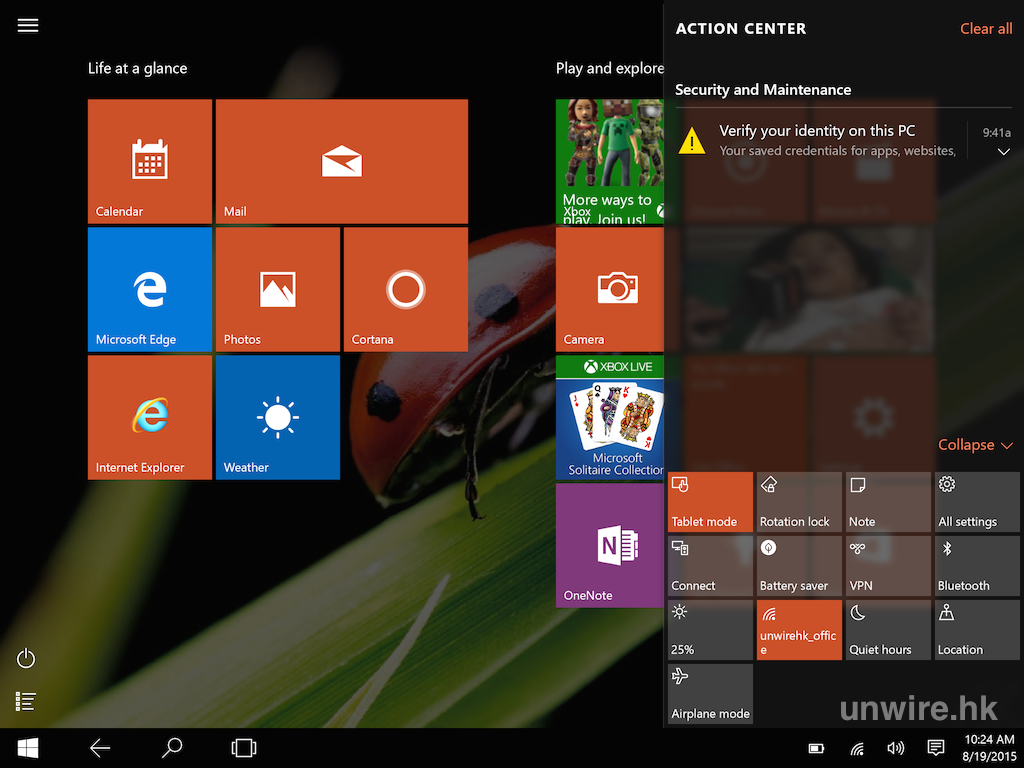Open the Power options menu
The height and width of the screenshot is (768, 1024).
pyautogui.click(x=27, y=658)
